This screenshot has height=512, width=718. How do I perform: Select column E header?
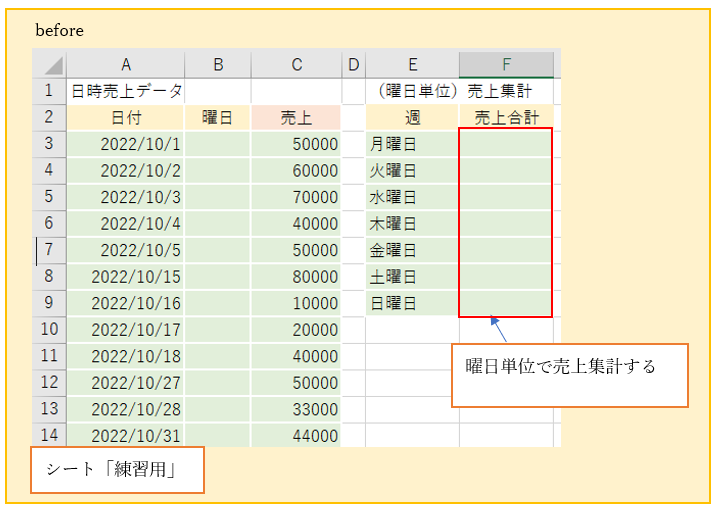(412, 65)
